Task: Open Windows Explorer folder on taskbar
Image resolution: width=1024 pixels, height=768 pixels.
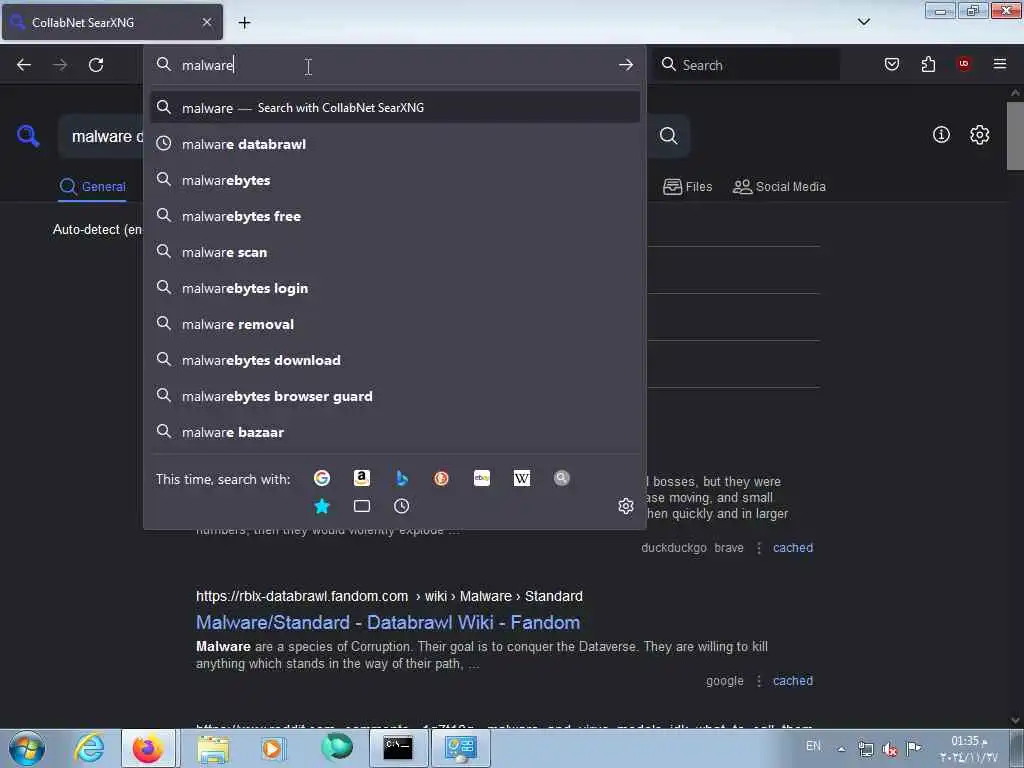Action: click(x=213, y=748)
